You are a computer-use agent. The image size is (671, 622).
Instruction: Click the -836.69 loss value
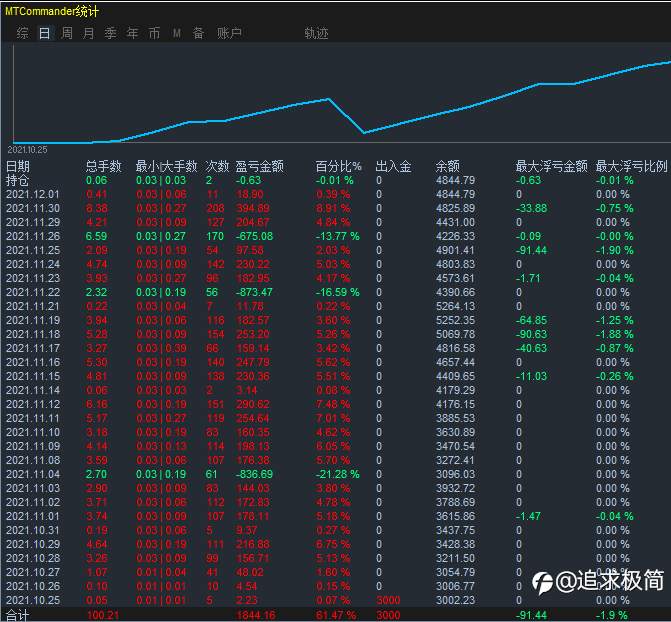(254, 474)
